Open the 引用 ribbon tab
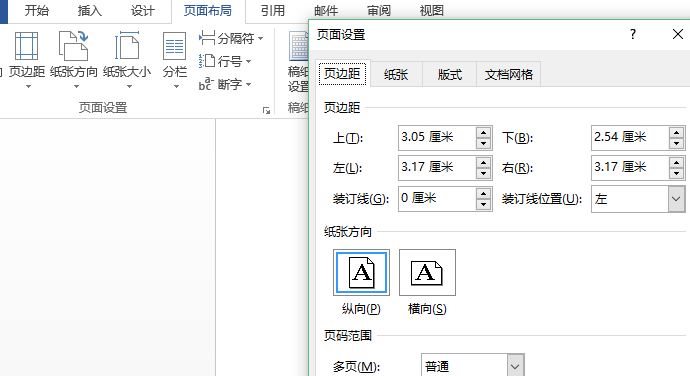Screen dimensions: 690x376 pyautogui.click(x=273, y=11)
